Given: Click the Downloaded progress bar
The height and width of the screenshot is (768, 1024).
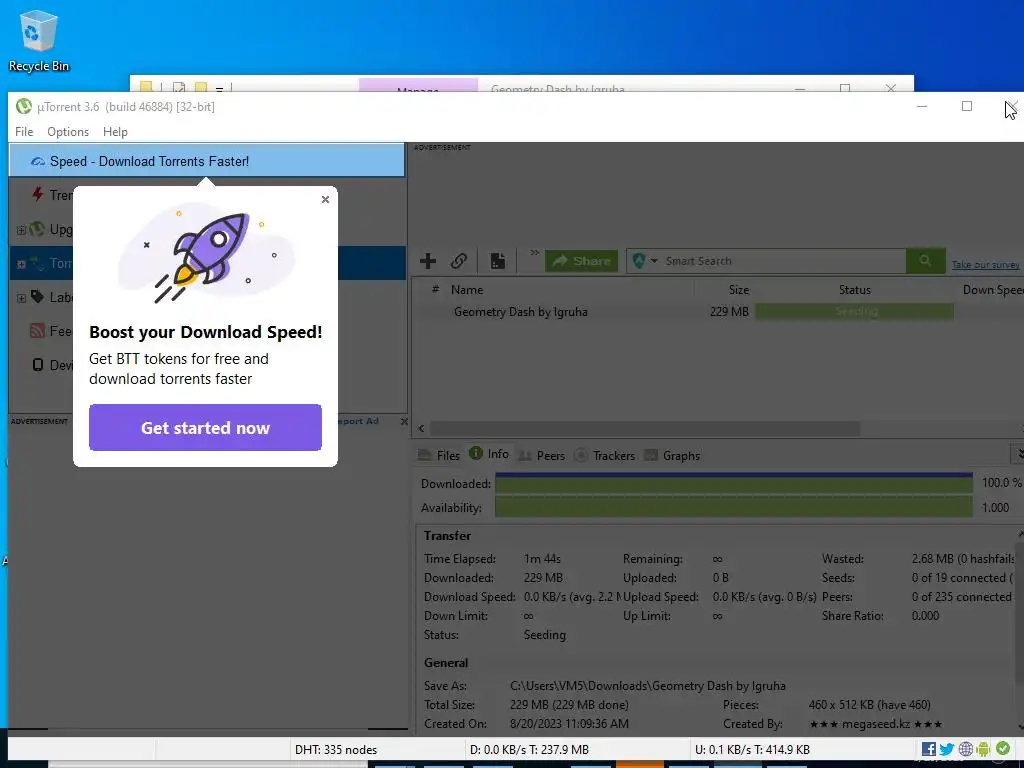Looking at the screenshot, I should pos(733,484).
